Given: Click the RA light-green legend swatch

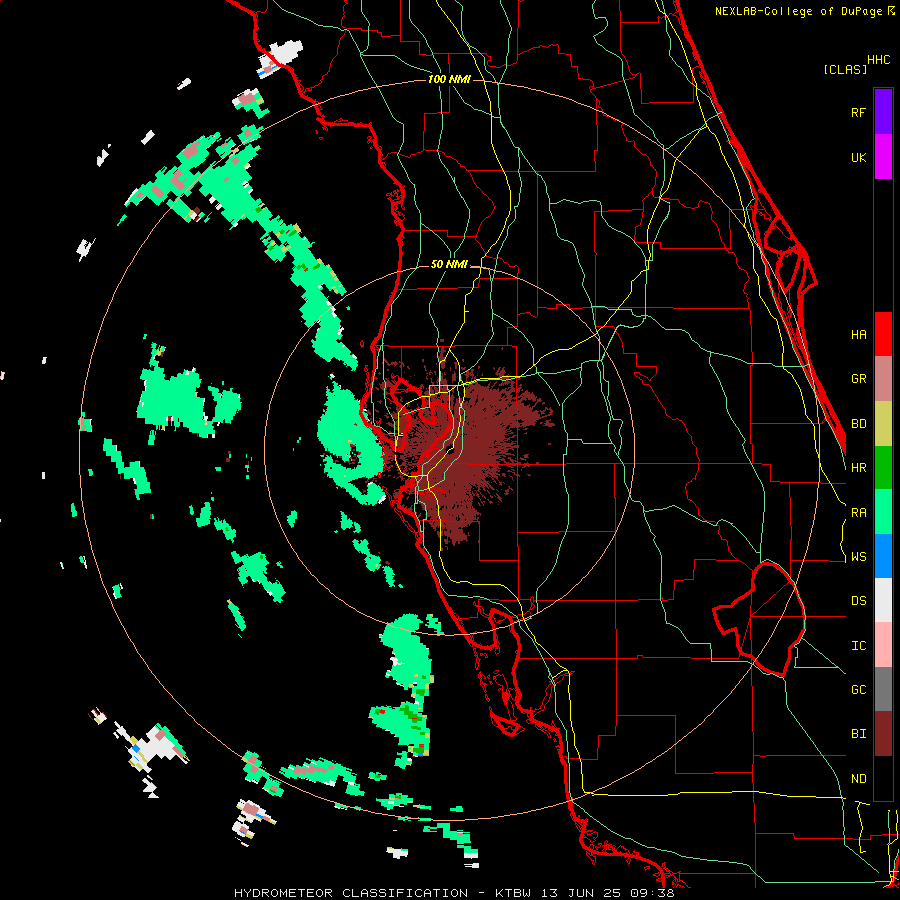Looking at the screenshot, I should pos(883,512).
